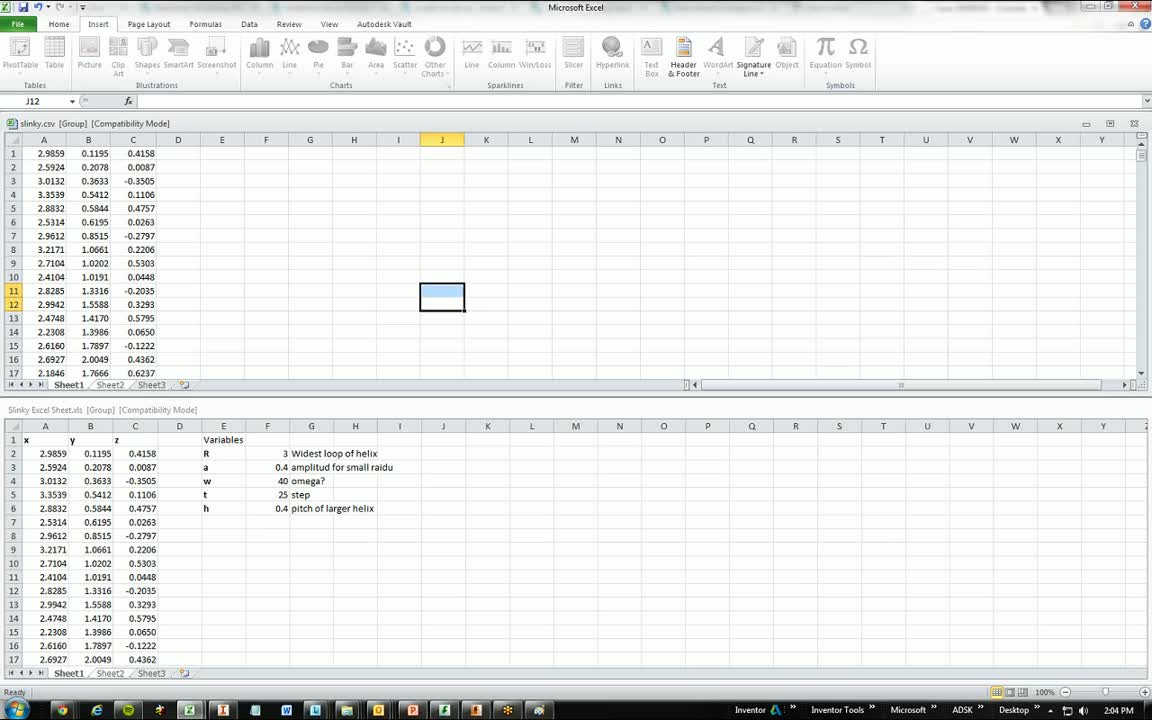Select cell A1 in slinky.csv
The image size is (1152, 720).
coord(44,153)
